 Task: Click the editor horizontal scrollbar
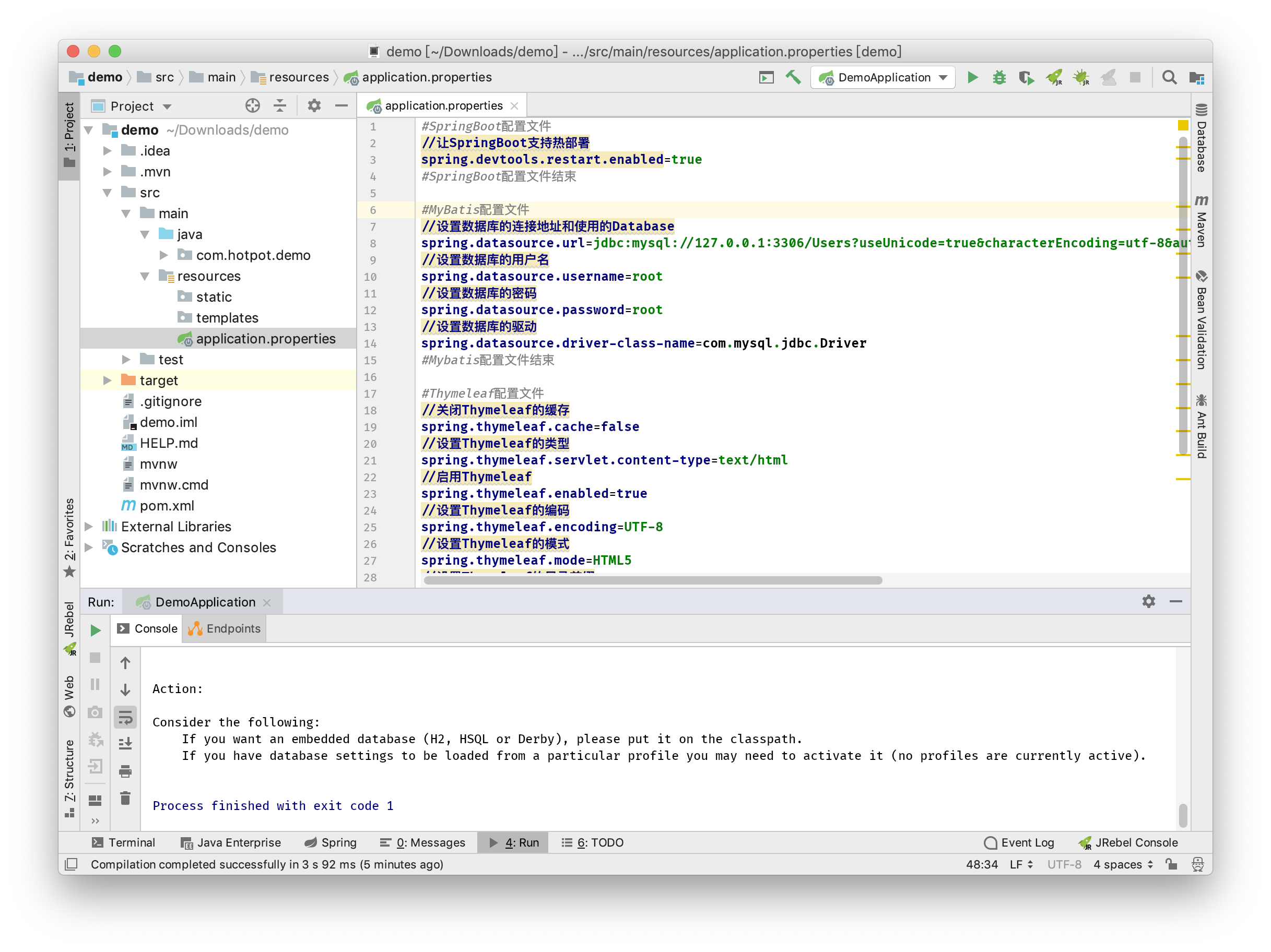coord(653,580)
